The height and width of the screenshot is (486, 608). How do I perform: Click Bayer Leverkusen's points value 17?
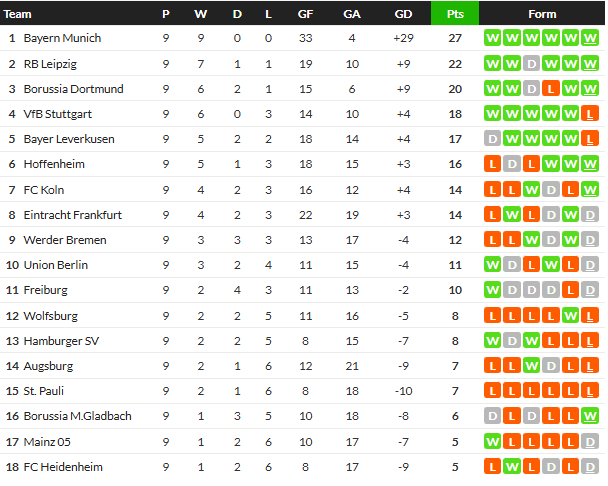coord(454,139)
